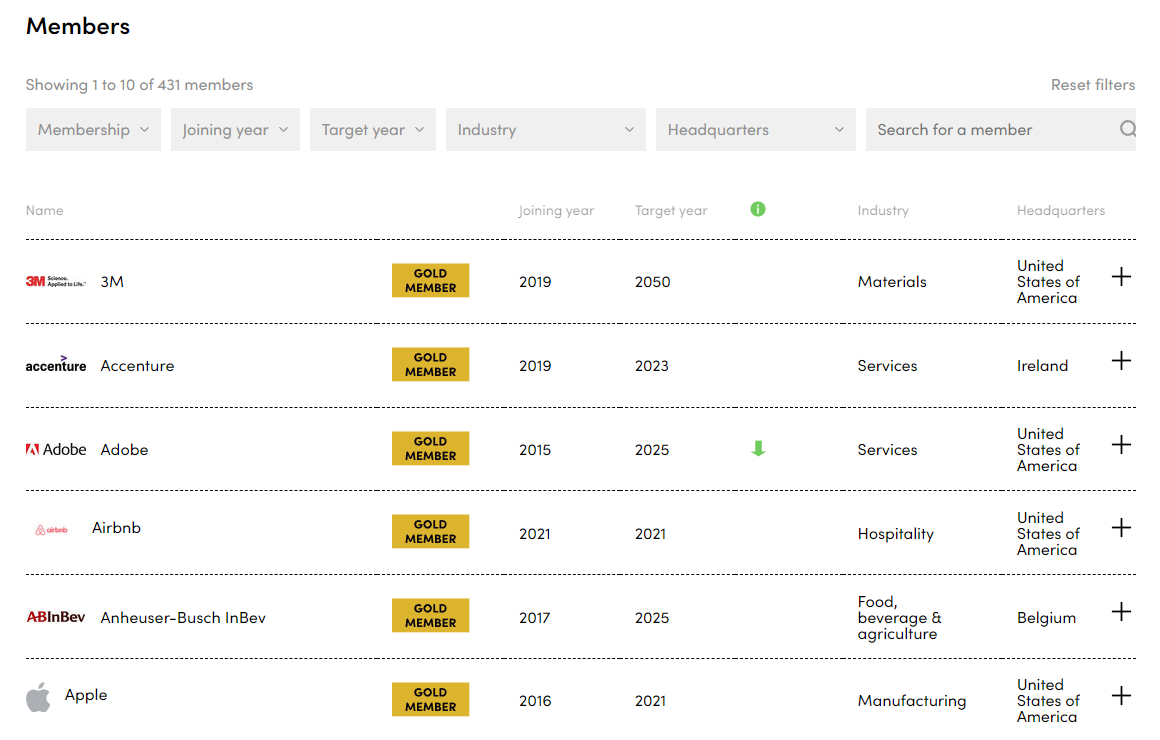
Task: Click Apple's joining year 2016
Action: [x=535, y=701]
